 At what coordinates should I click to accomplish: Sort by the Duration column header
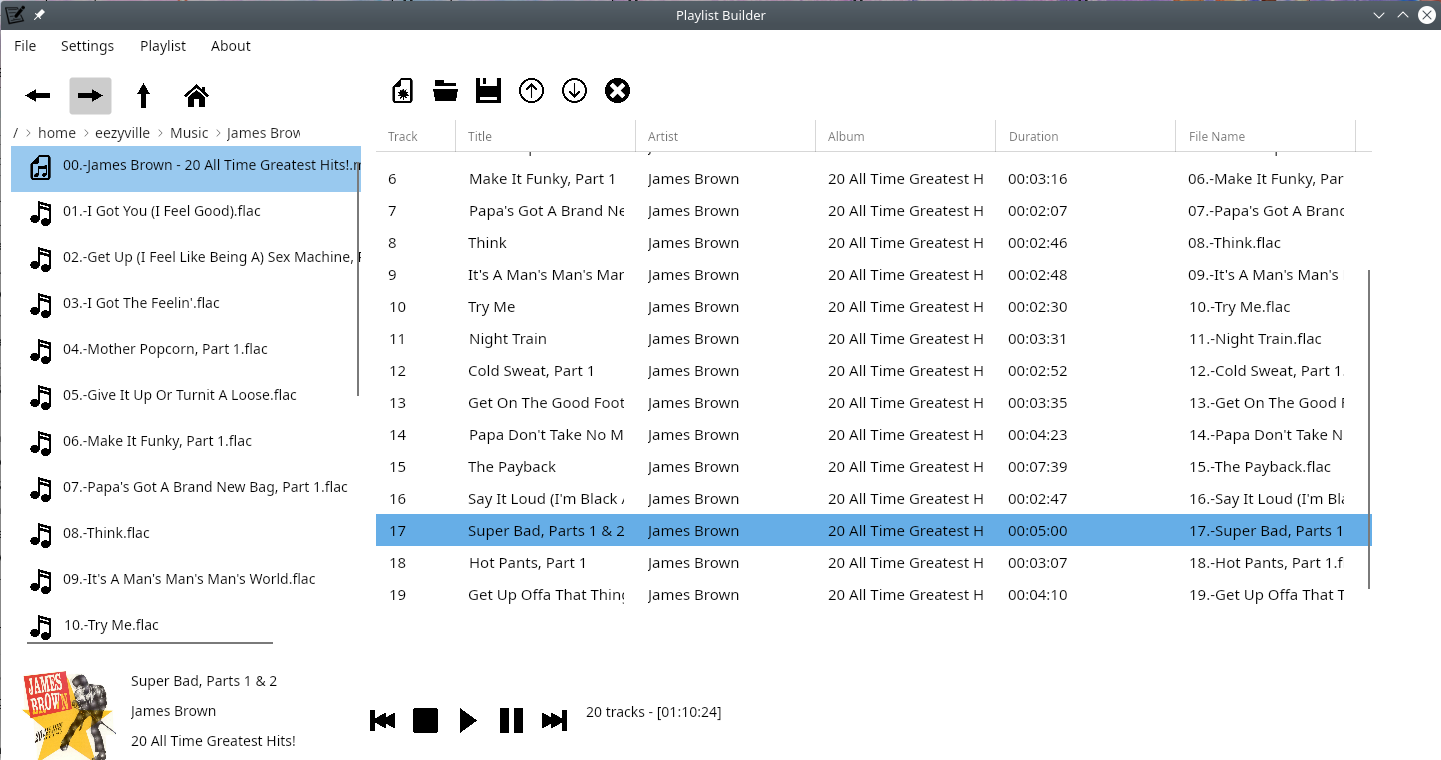coord(1086,136)
